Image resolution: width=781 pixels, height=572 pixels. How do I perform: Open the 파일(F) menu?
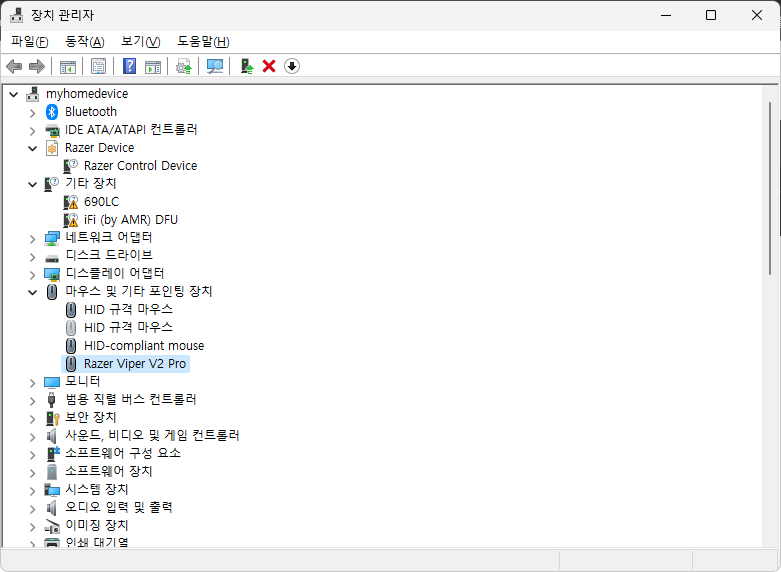[x=30, y=42]
